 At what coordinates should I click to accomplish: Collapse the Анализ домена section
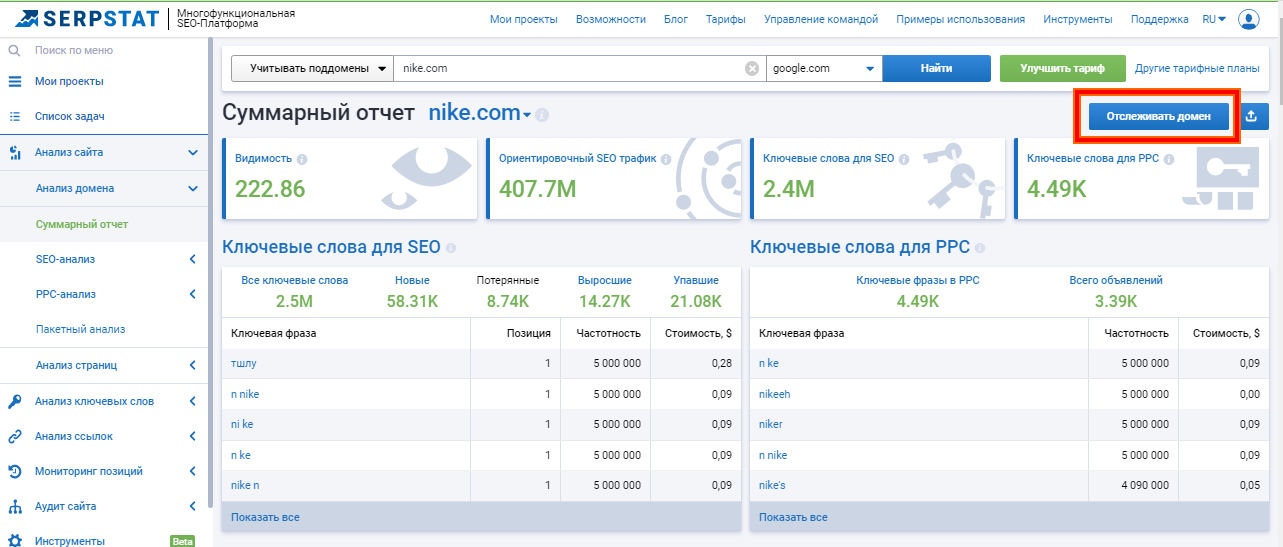tap(192, 188)
